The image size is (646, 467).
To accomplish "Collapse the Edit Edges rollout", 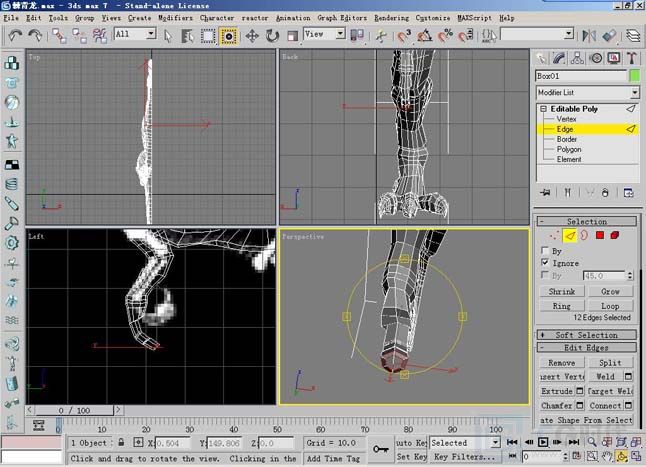I will coord(586,348).
